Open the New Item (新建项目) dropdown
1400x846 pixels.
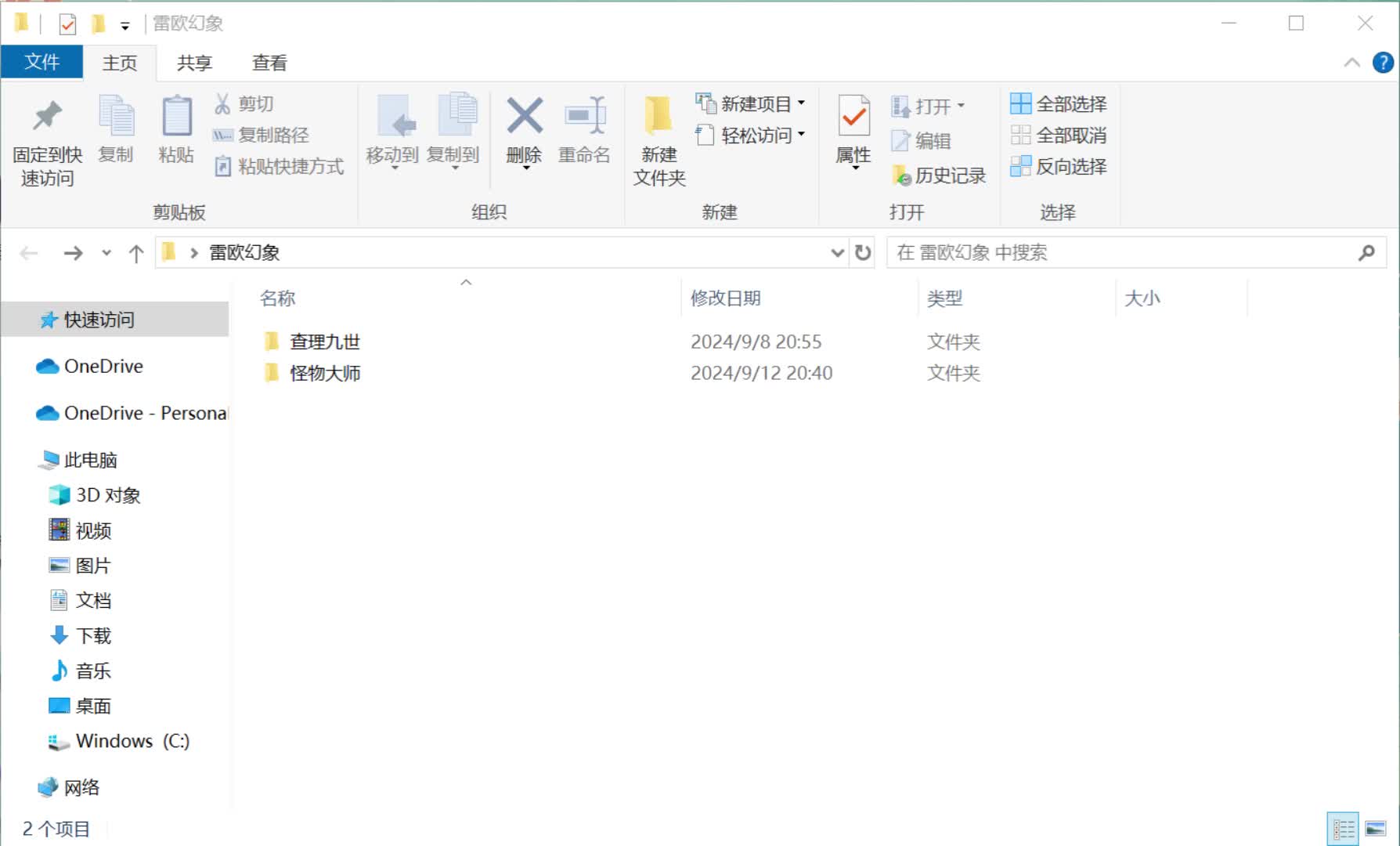click(750, 103)
